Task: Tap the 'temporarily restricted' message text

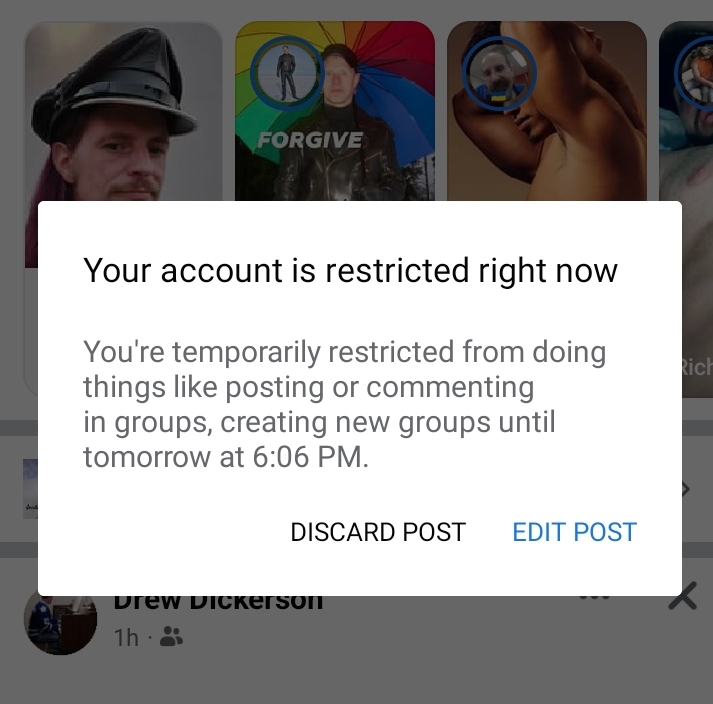Action: (x=344, y=404)
